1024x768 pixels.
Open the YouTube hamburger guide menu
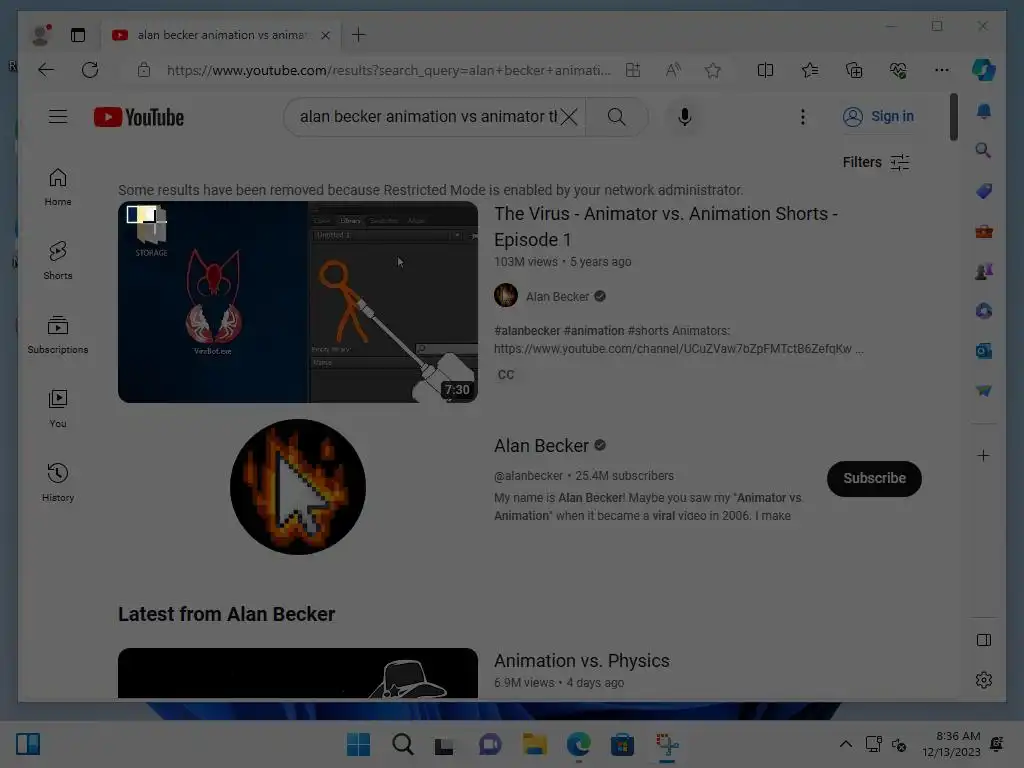click(x=57, y=117)
